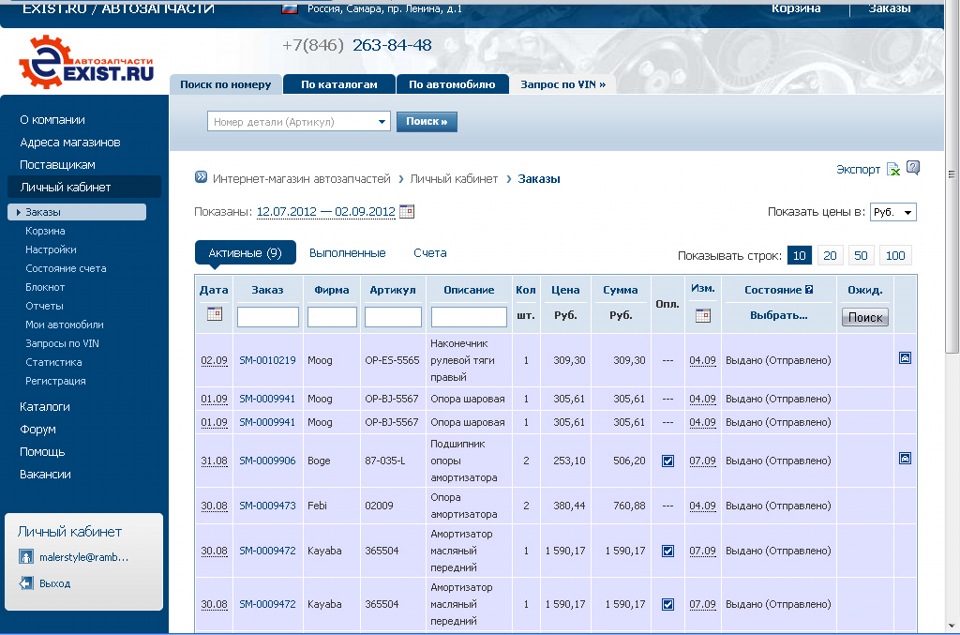Click the 07.09 change date in SM-0009906 row
This screenshot has height=635, width=960.
702,460
